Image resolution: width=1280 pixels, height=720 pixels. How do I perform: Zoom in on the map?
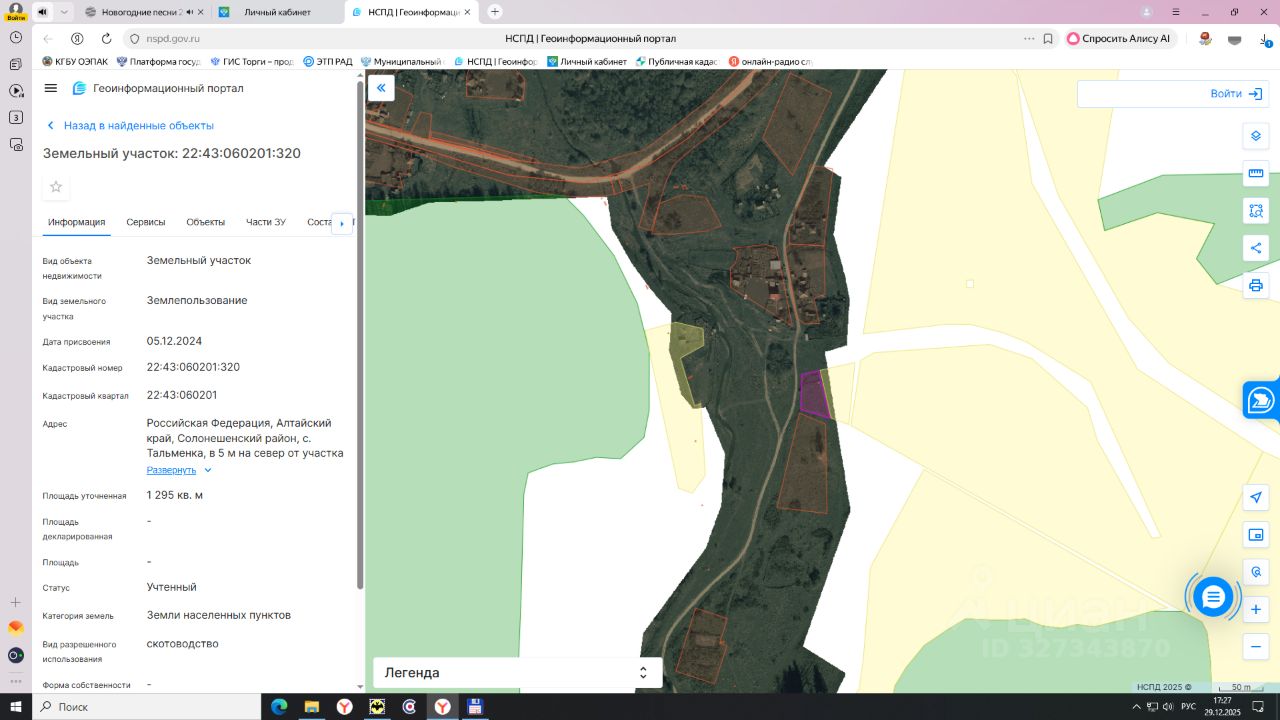pos(1257,610)
